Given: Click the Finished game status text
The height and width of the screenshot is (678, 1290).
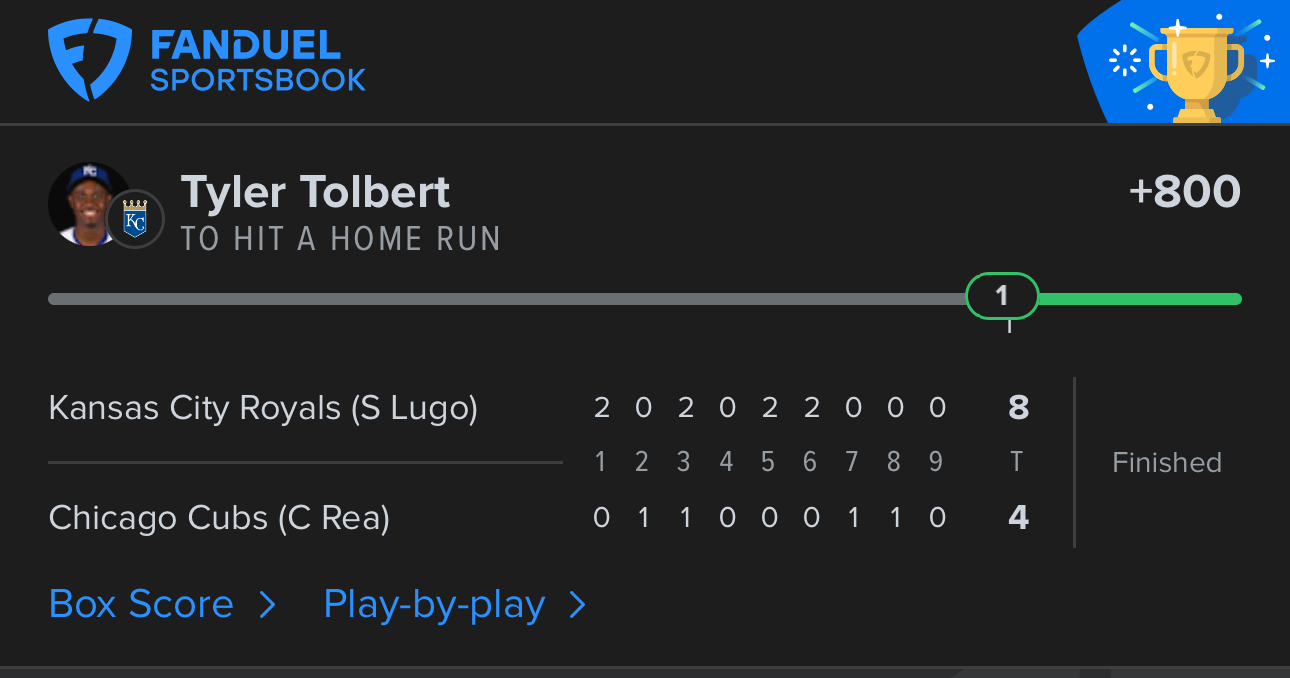Looking at the screenshot, I should pos(1167,462).
